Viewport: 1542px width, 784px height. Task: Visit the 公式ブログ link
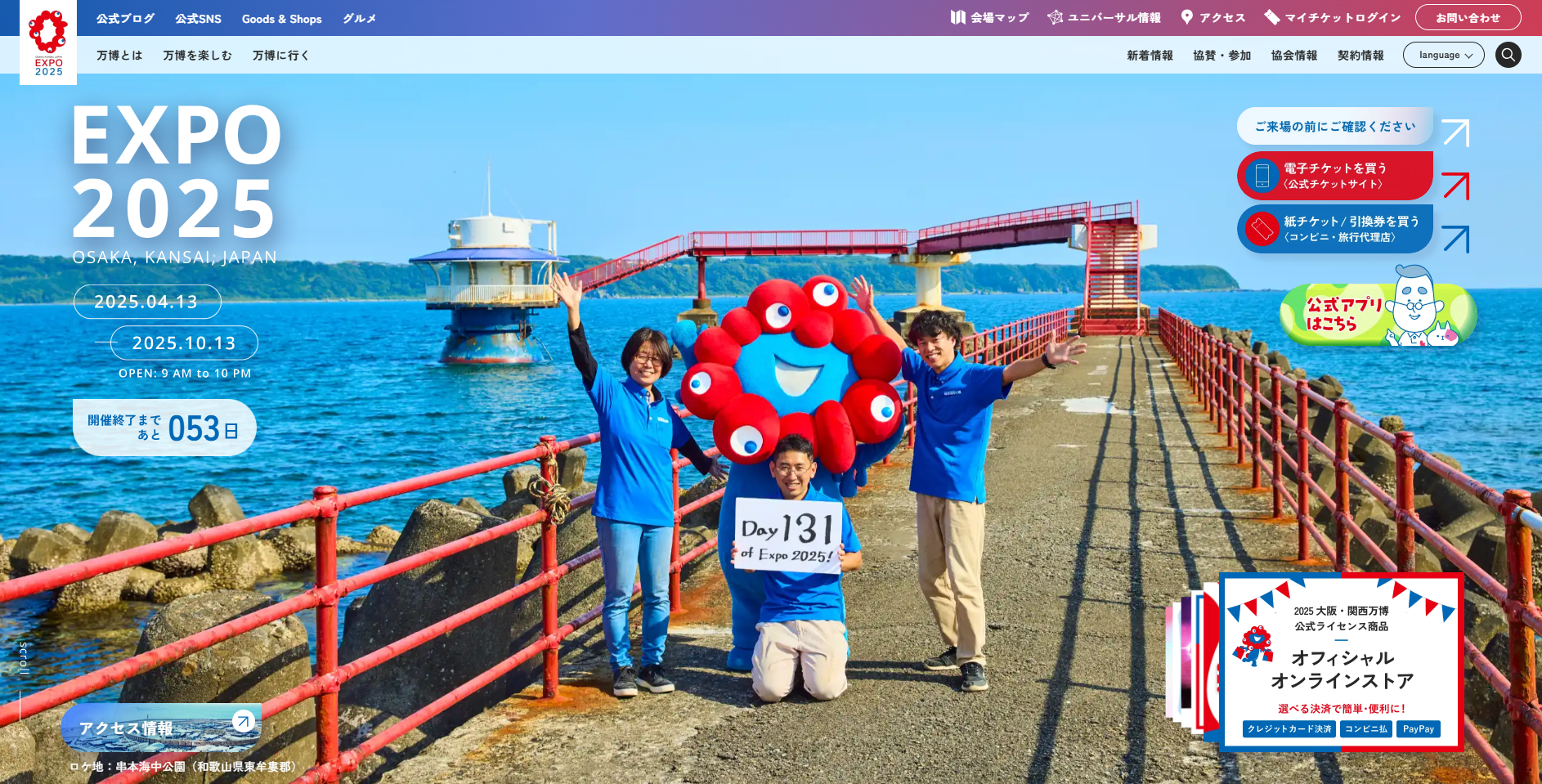coord(125,19)
